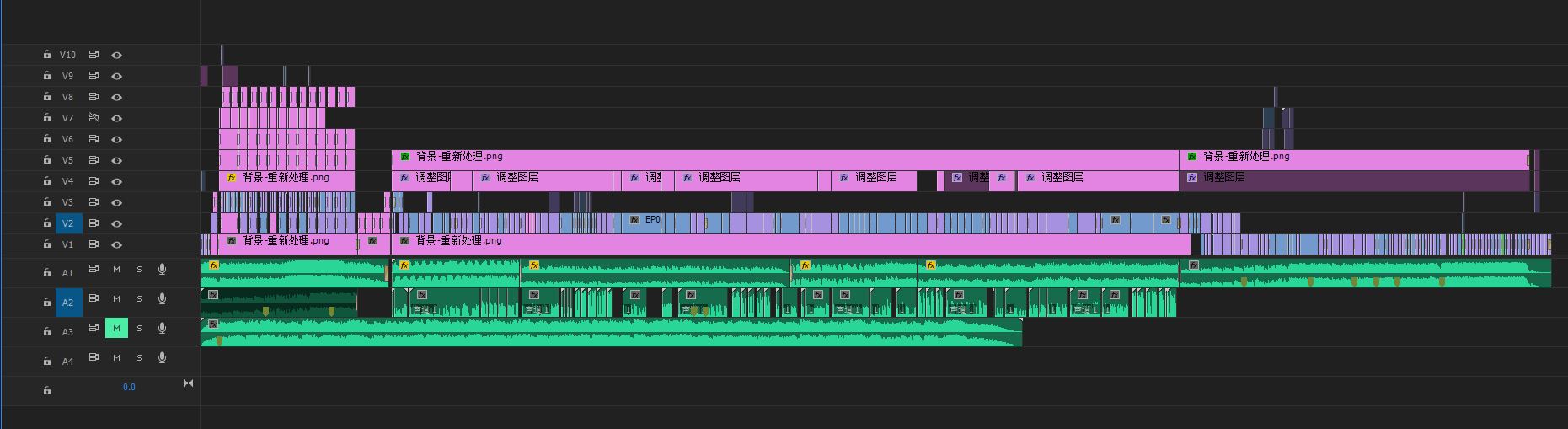This screenshot has width=1568, height=429.
Task: Solo audio track A2
Action: pyautogui.click(x=139, y=299)
